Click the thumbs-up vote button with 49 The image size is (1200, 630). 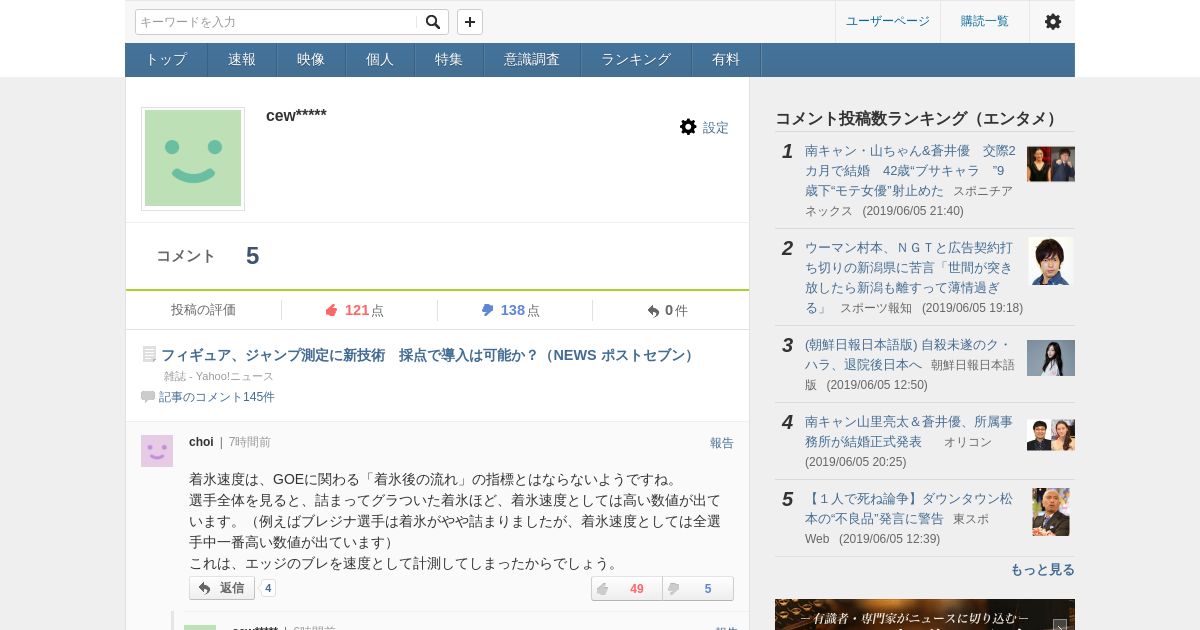(x=627, y=589)
